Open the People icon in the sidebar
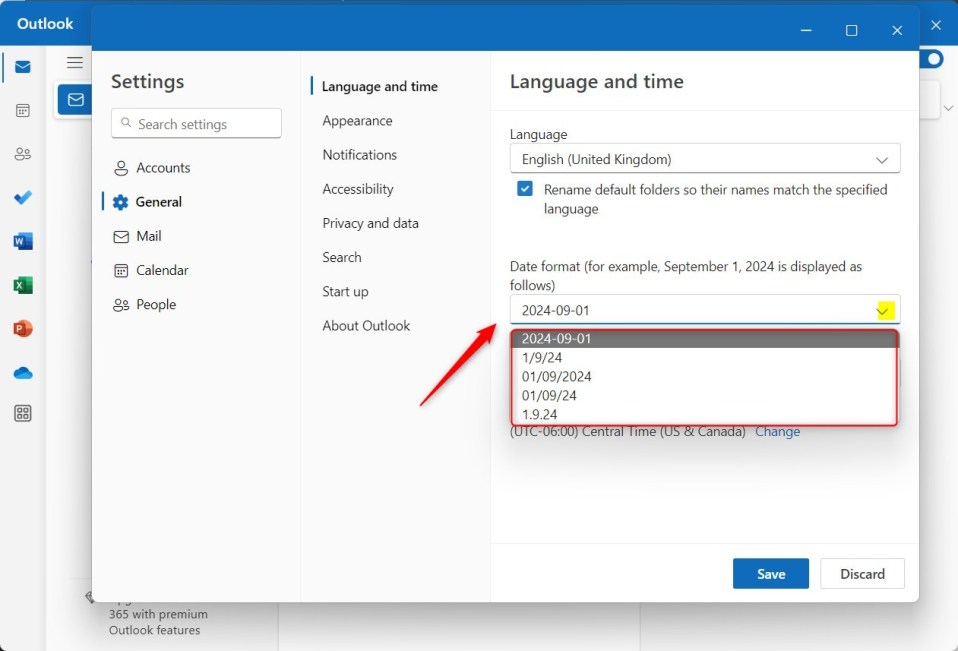This screenshot has height=651, width=958. pyautogui.click(x=22, y=153)
